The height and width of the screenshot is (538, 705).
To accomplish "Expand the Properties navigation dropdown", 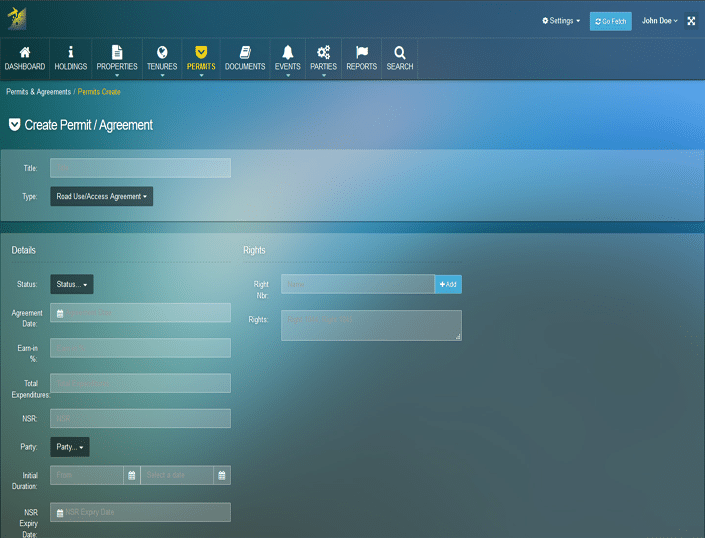I will 117,59.
